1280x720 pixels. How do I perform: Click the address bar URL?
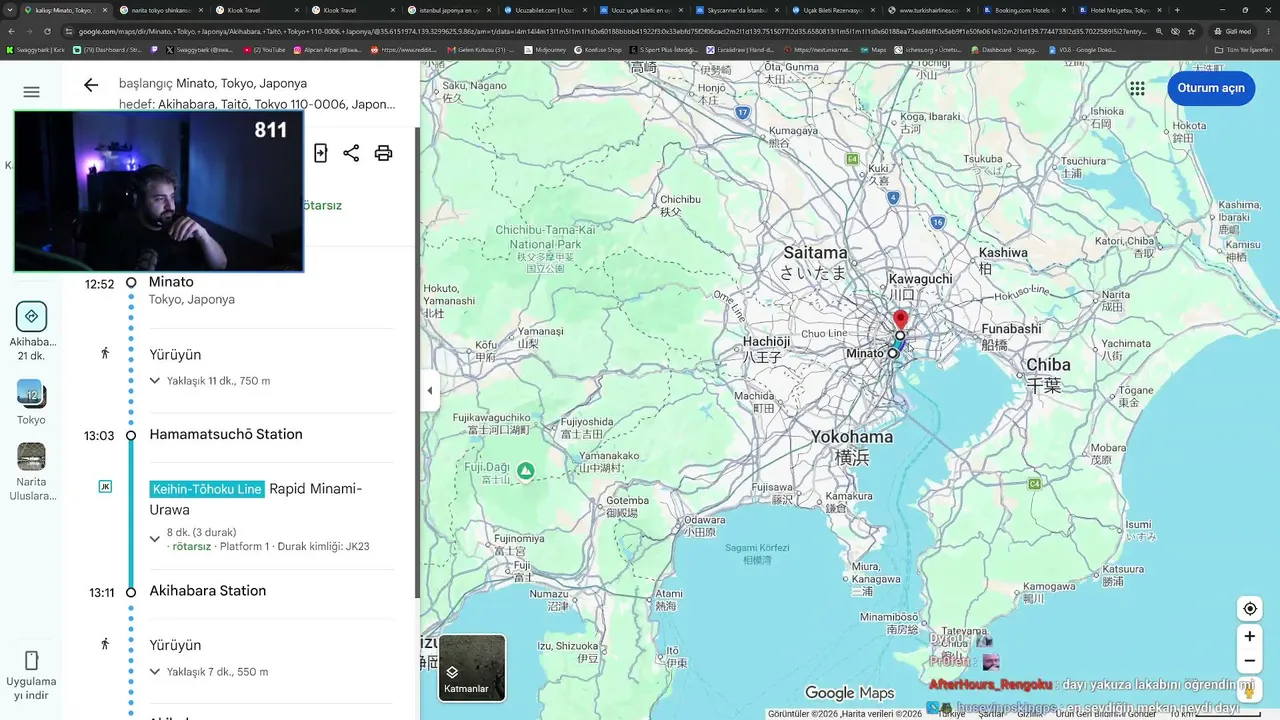612,31
